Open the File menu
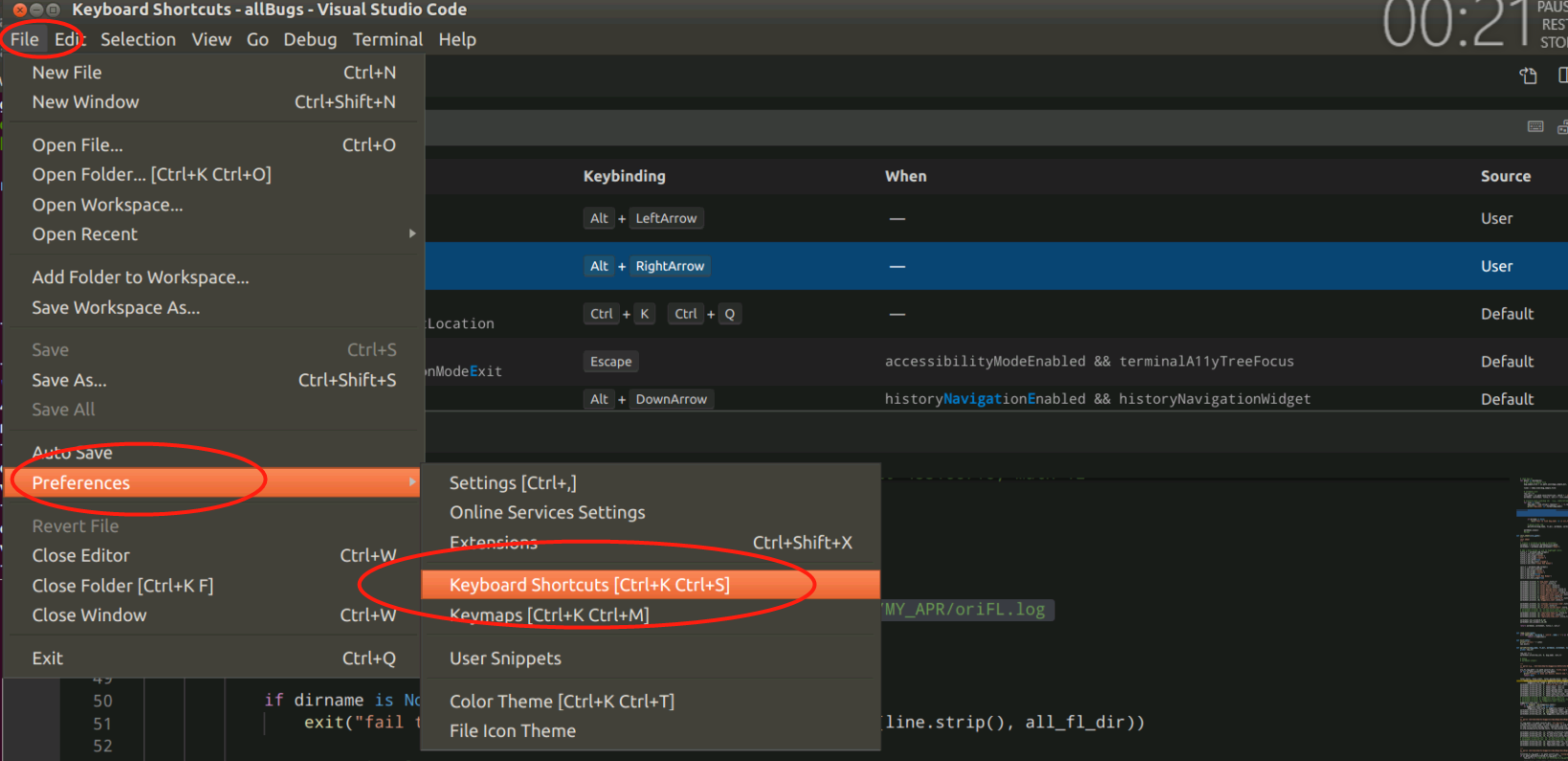Image resolution: width=1568 pixels, height=761 pixels. point(25,39)
